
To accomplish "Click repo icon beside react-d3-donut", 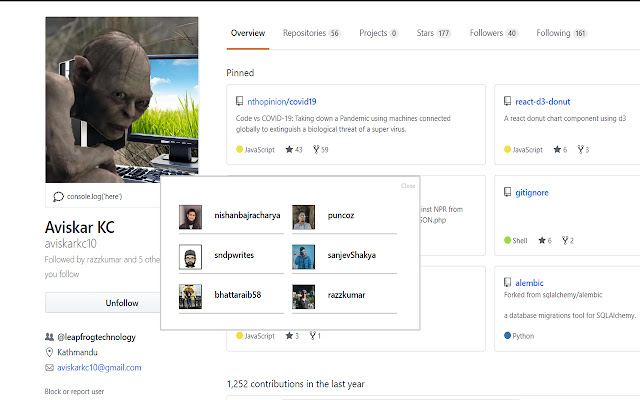I will tap(507, 101).
